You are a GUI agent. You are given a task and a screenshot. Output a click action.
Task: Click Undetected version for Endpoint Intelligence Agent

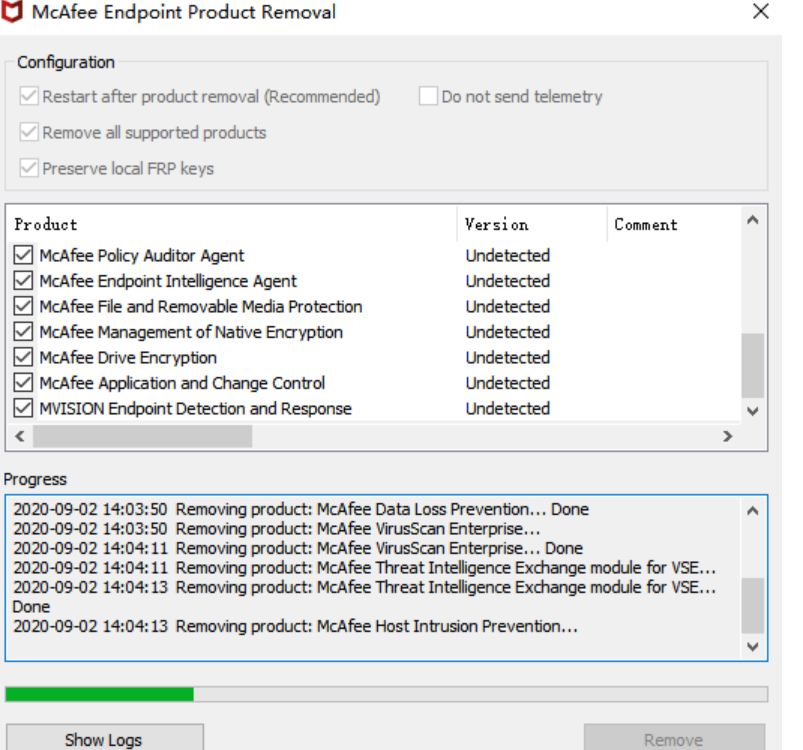pyautogui.click(x=508, y=281)
